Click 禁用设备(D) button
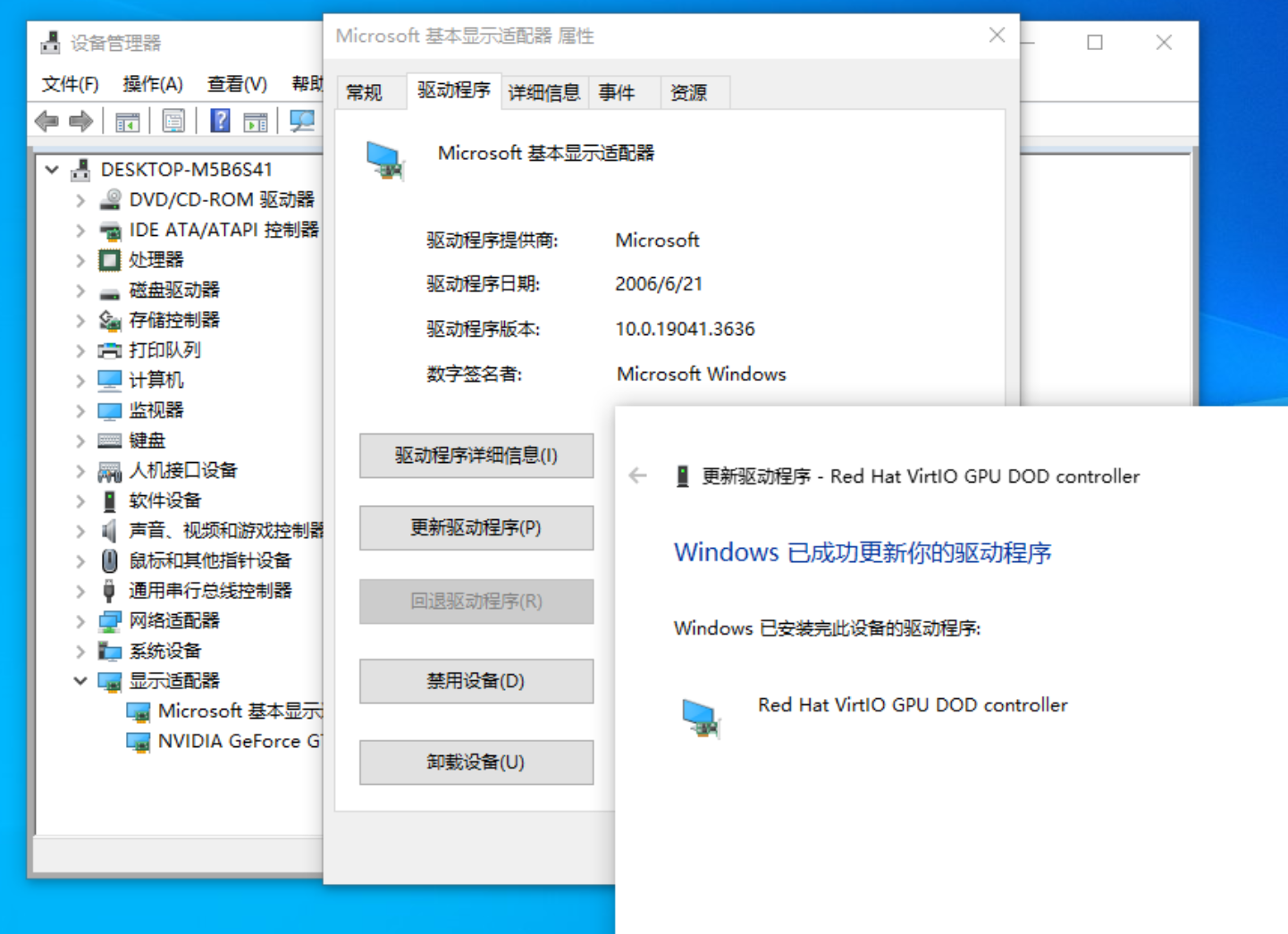The image size is (1288, 934). tap(476, 681)
